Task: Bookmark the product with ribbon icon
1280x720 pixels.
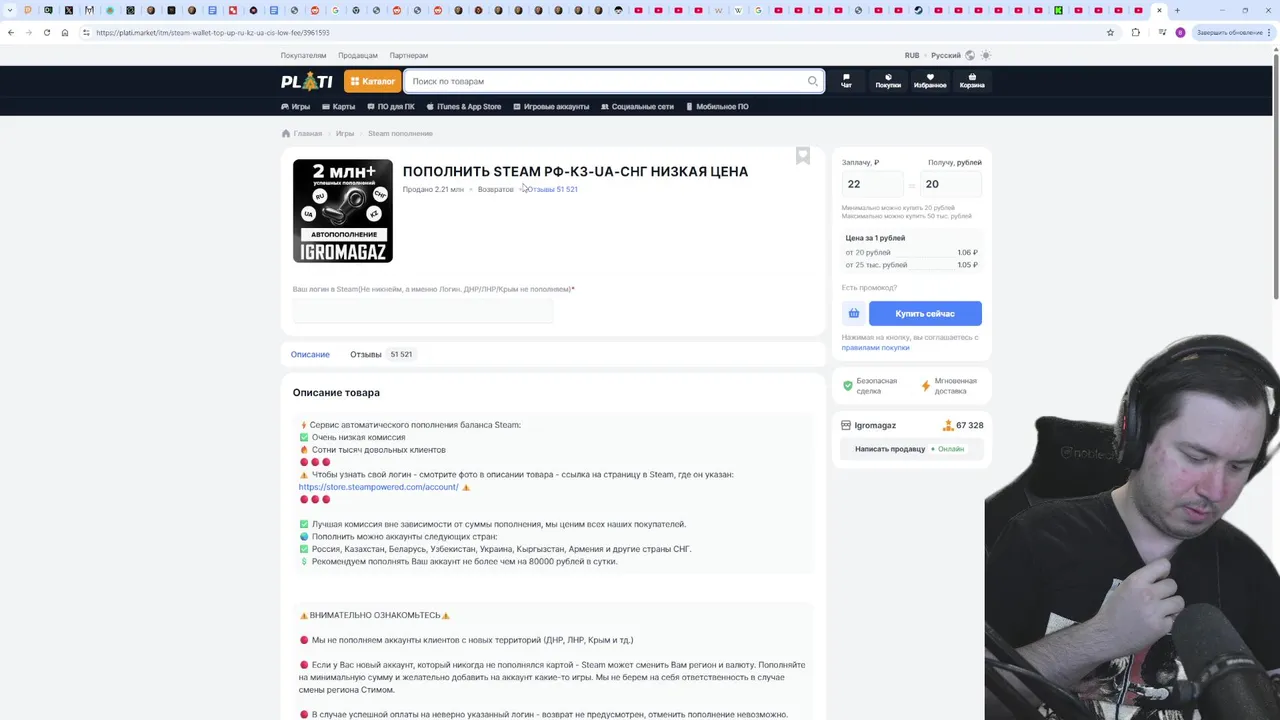Action: pos(803,155)
